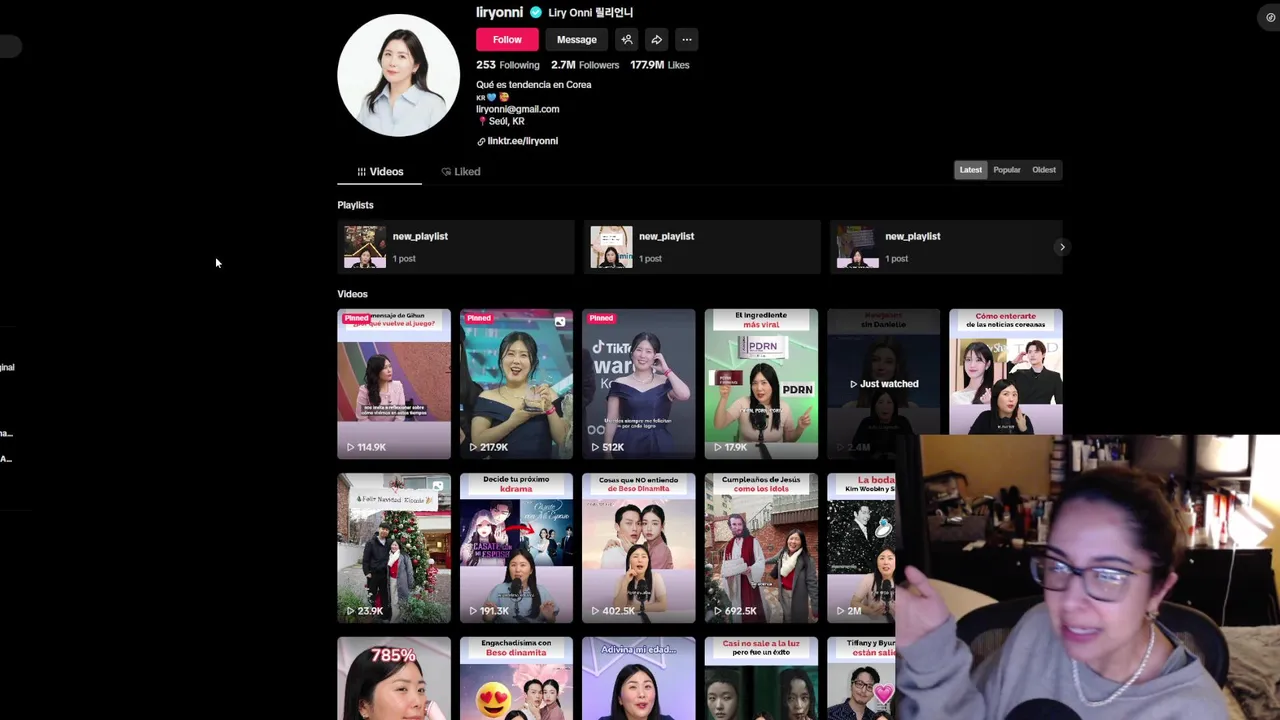Open the linktr.ee/liryonni link
Viewport: 1280px width, 720px height.
click(x=522, y=141)
